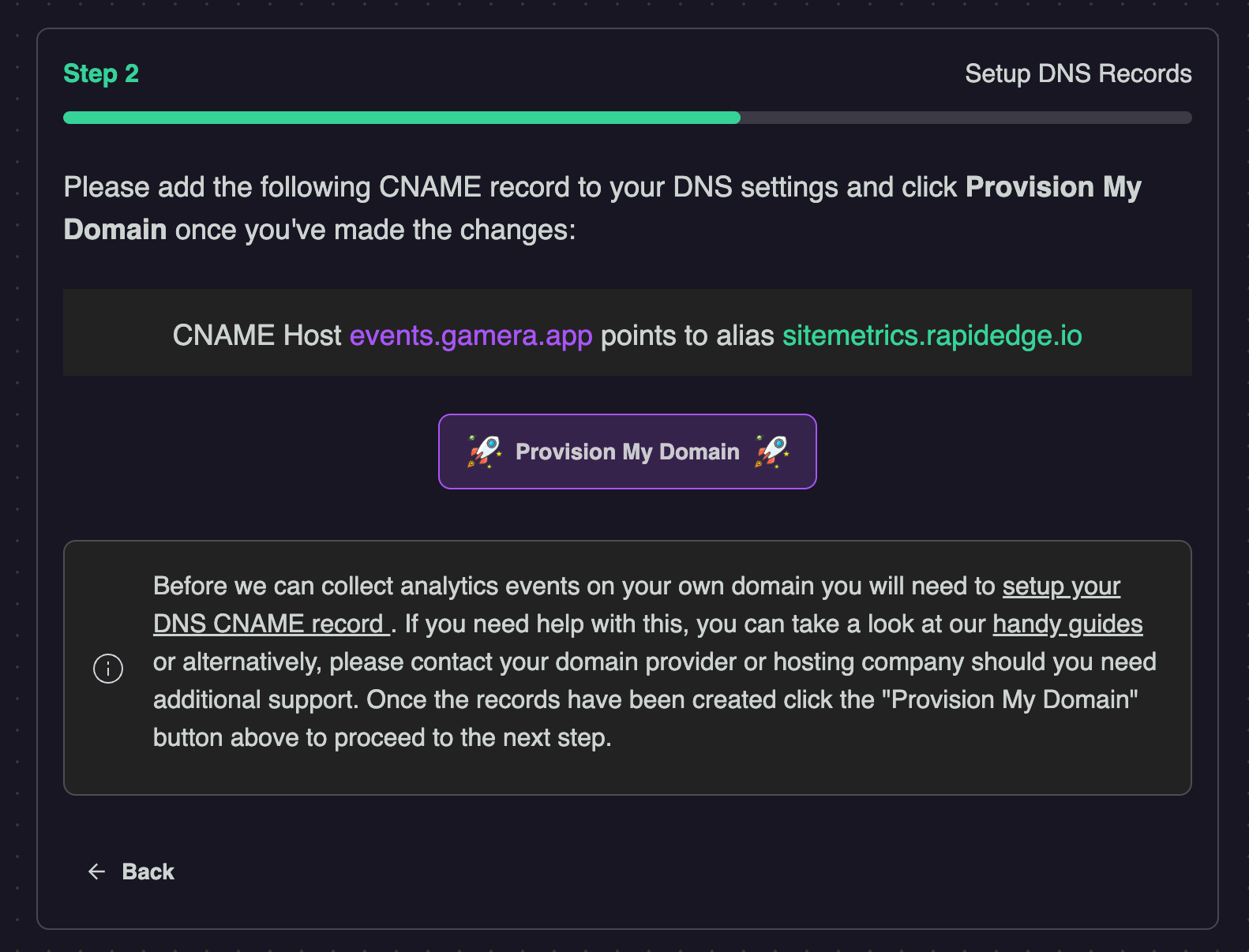Click the "Setup DNS Records" title

(1078, 73)
